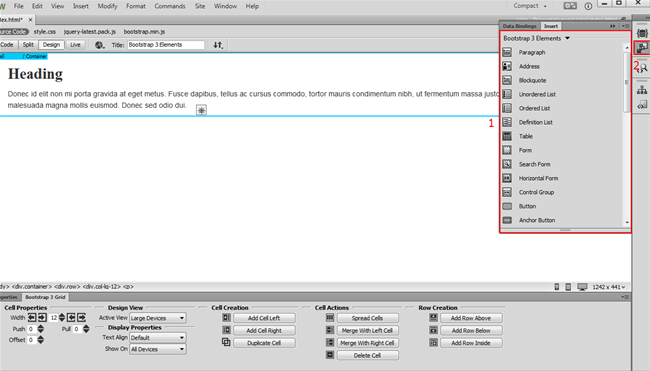This screenshot has height=371, width=650.
Task: Switch to Live view
Action: coord(75,45)
